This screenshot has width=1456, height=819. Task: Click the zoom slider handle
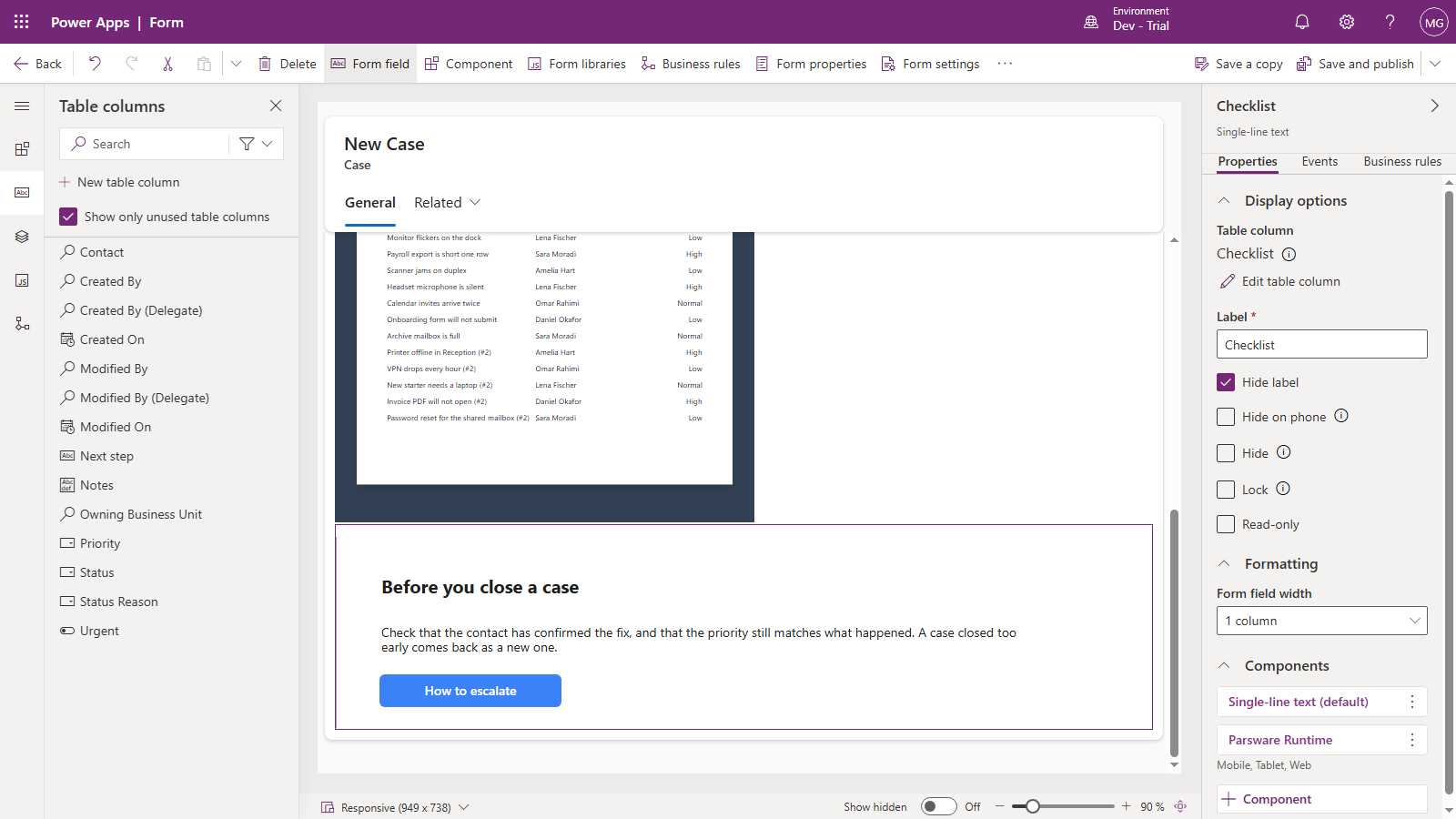click(1033, 806)
